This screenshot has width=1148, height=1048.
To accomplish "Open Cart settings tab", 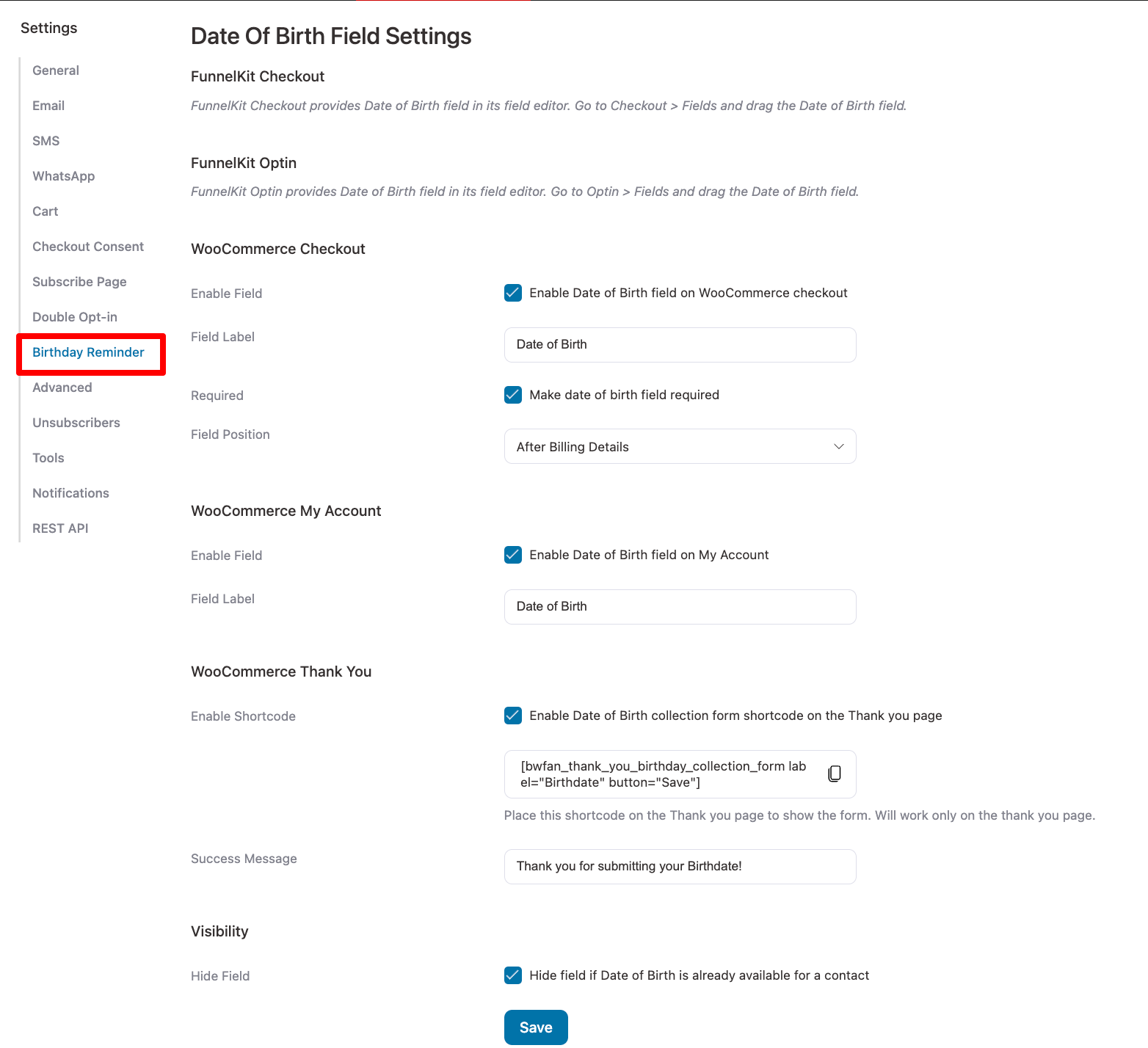I will [46, 211].
